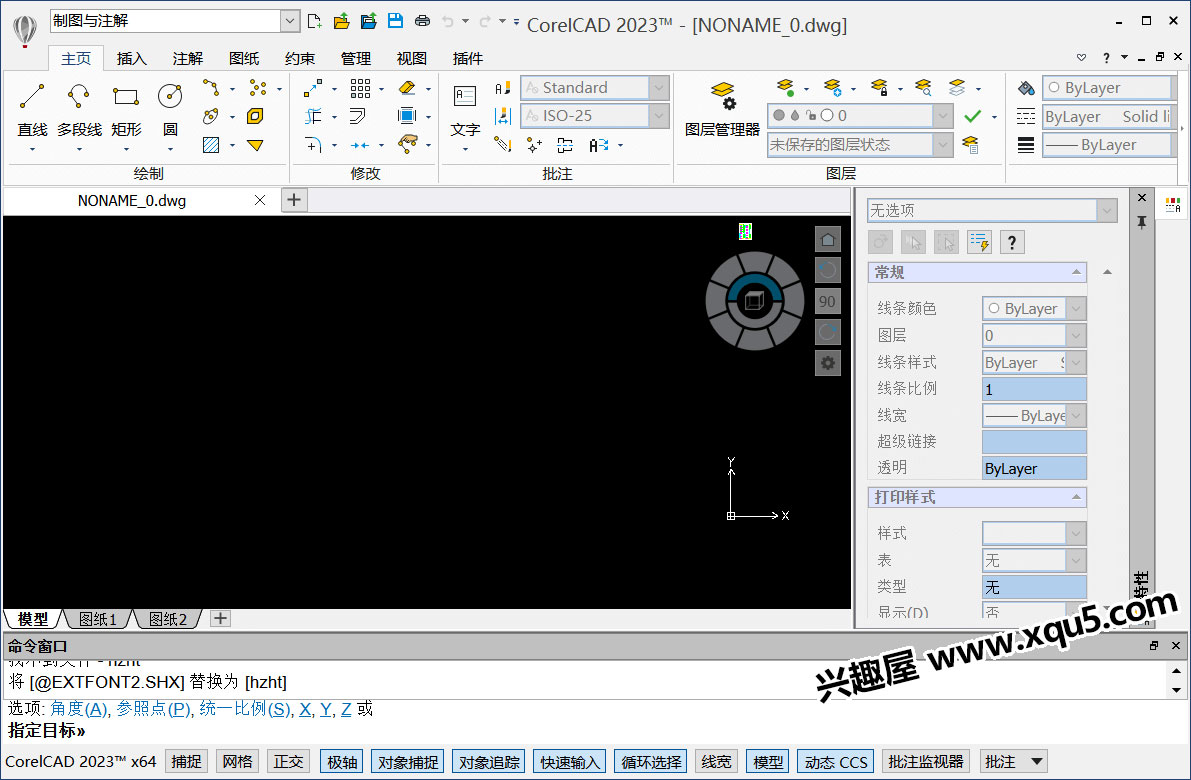Open the current layer 0 dropdown
1191x780 pixels.
pyautogui.click(x=943, y=115)
